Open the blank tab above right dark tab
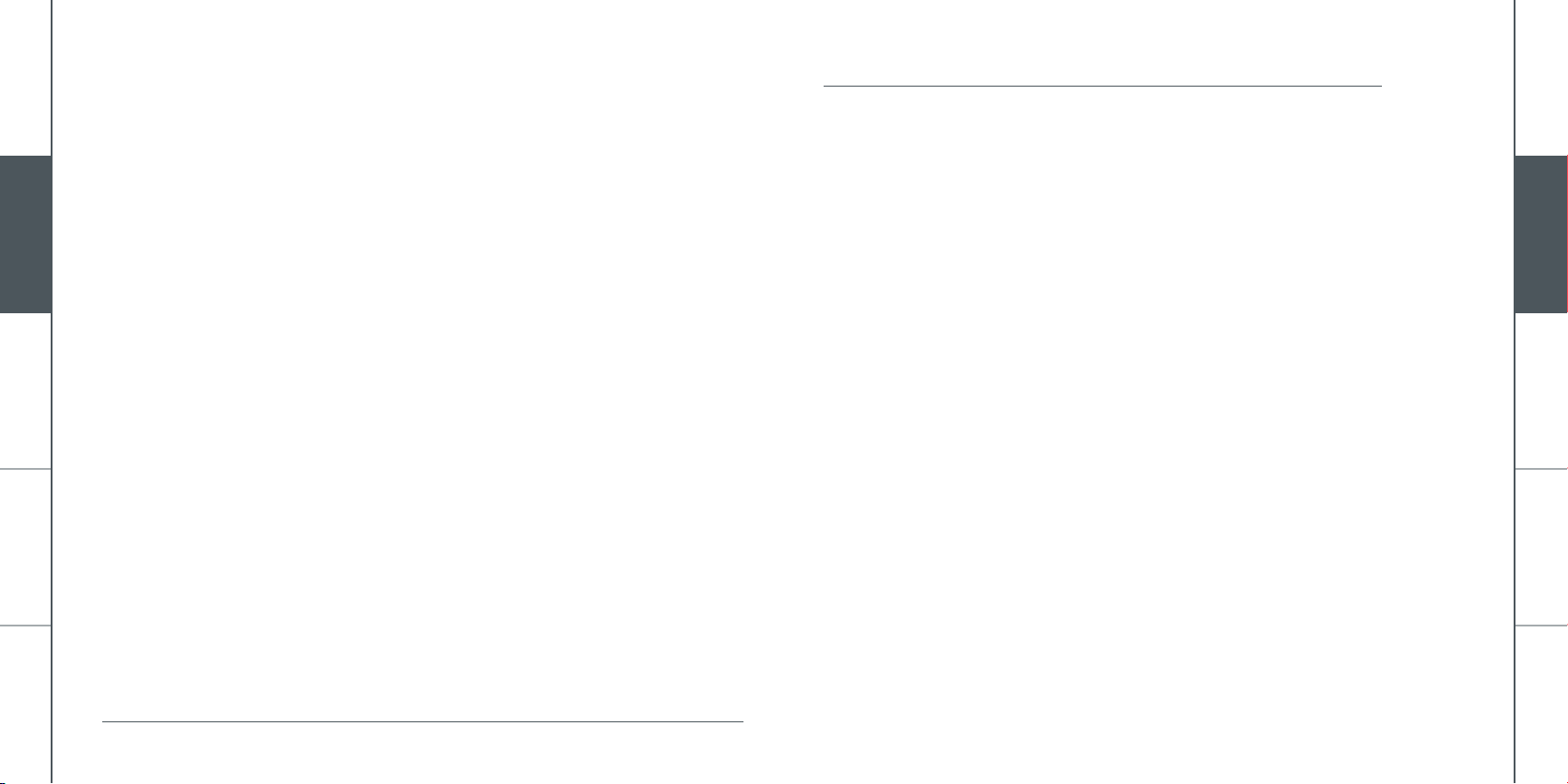Viewport: 1568px width, 784px height. (1541, 77)
